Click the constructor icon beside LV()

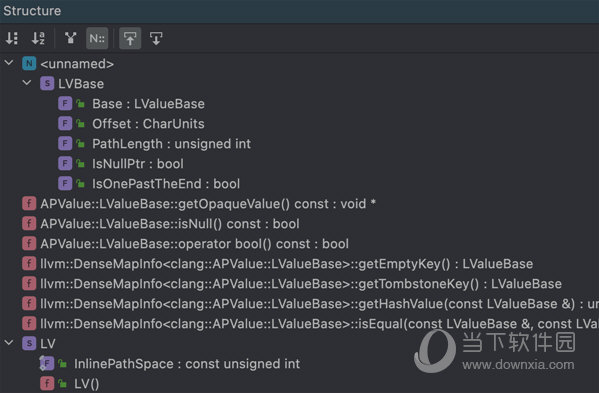47,384
